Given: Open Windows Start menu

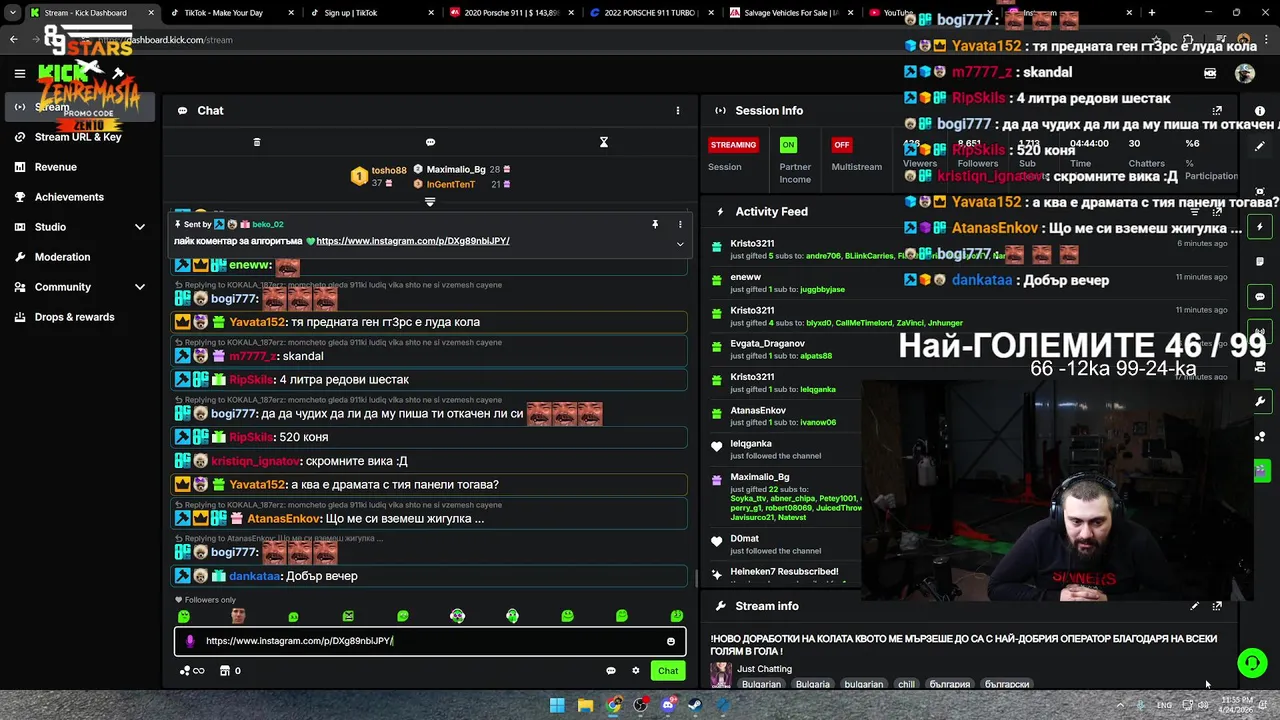Looking at the screenshot, I should (x=557, y=705).
